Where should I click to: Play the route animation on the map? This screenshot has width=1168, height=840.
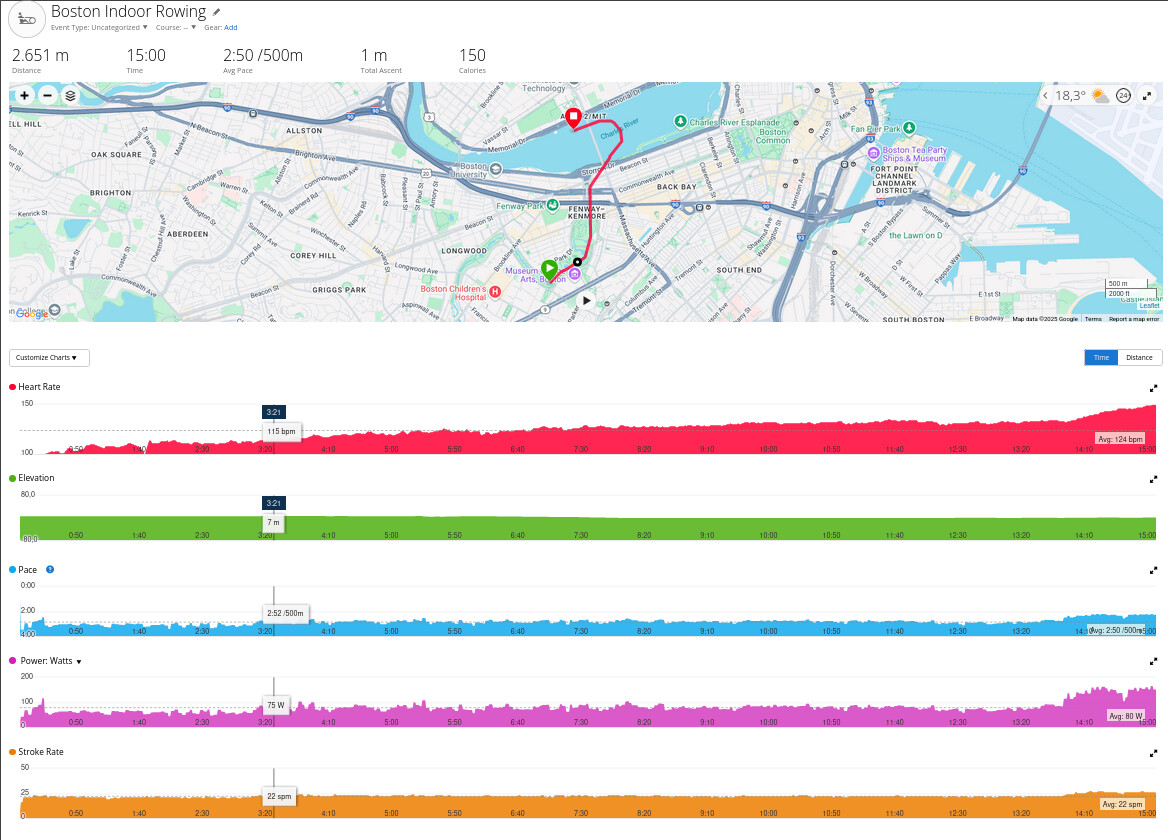587,300
